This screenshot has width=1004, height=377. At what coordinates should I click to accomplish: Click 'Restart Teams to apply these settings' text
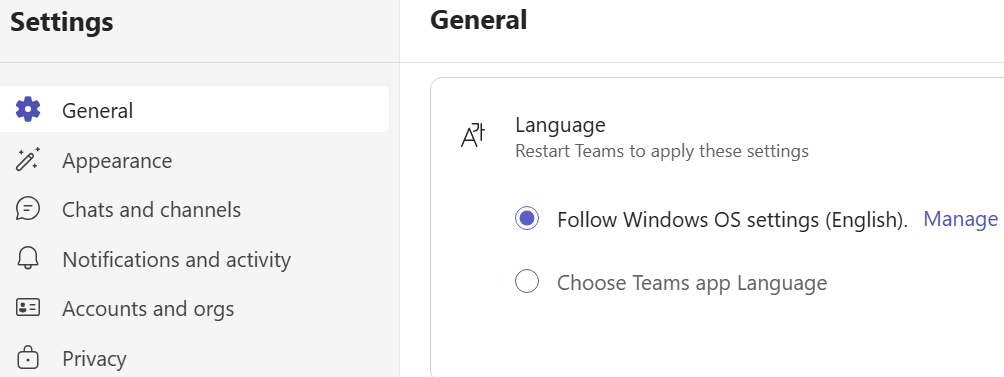[662, 152]
